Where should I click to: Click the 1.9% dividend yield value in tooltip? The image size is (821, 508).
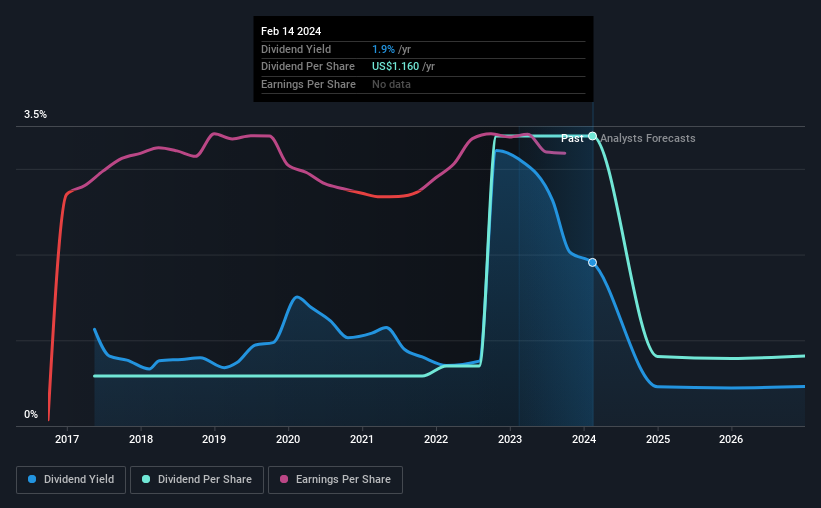tap(383, 49)
